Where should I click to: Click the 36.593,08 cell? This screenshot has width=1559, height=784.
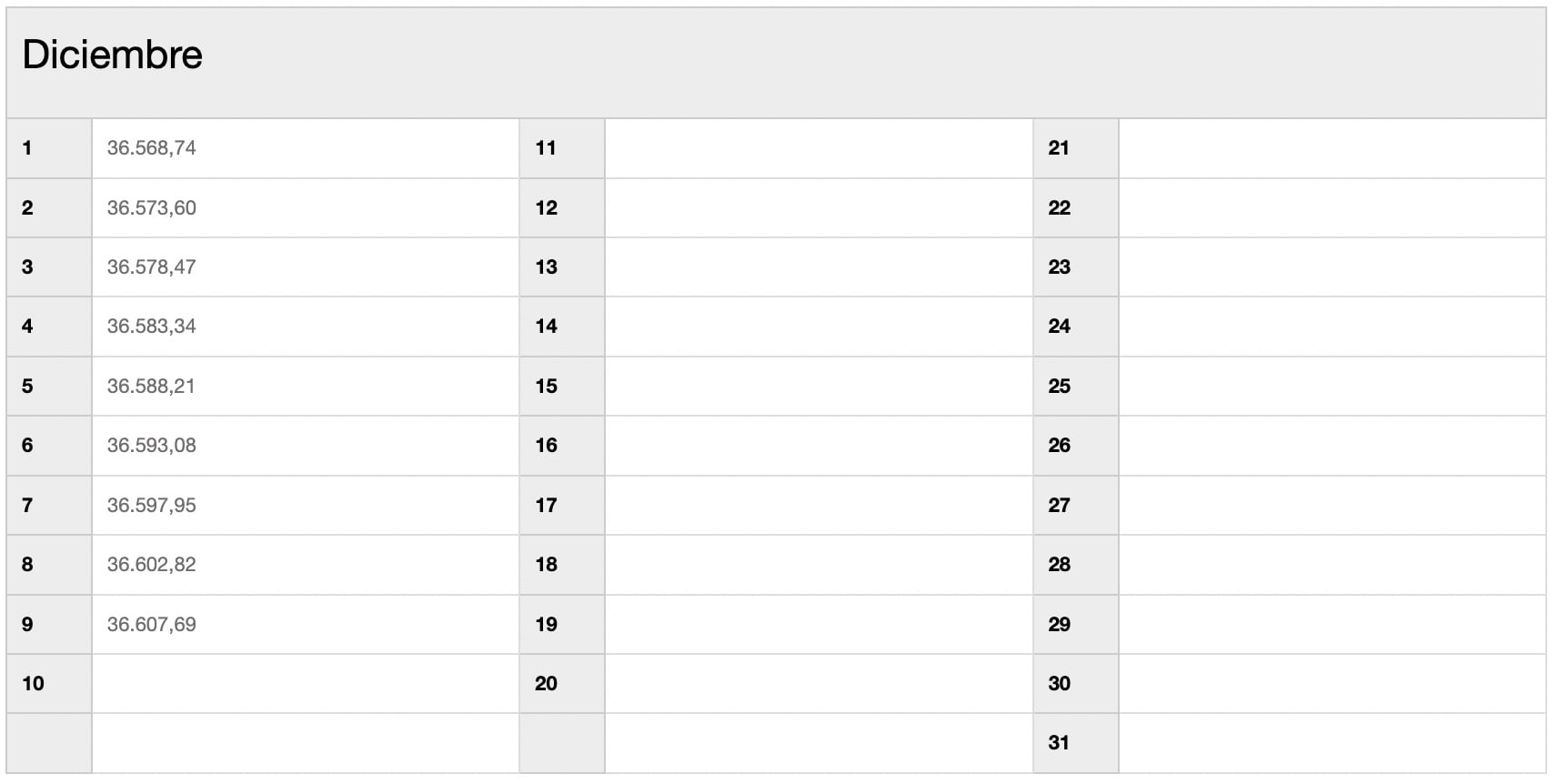pos(151,446)
